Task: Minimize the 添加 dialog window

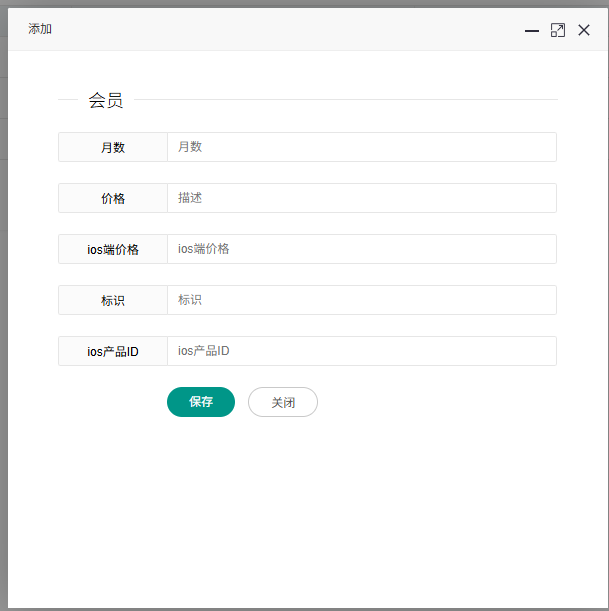Action: click(x=532, y=31)
